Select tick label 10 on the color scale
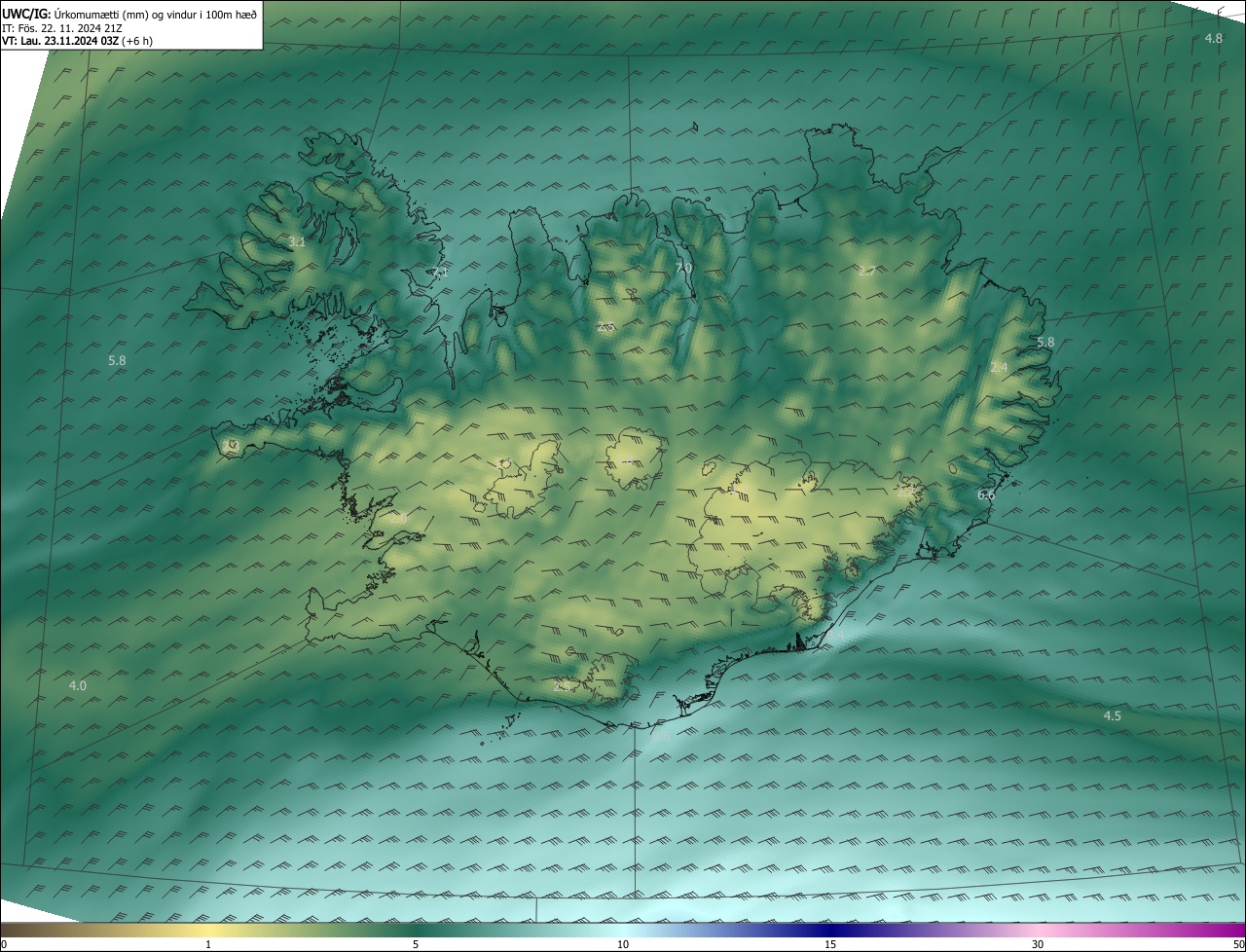Viewport: 1246px width, 952px height. 623,944
